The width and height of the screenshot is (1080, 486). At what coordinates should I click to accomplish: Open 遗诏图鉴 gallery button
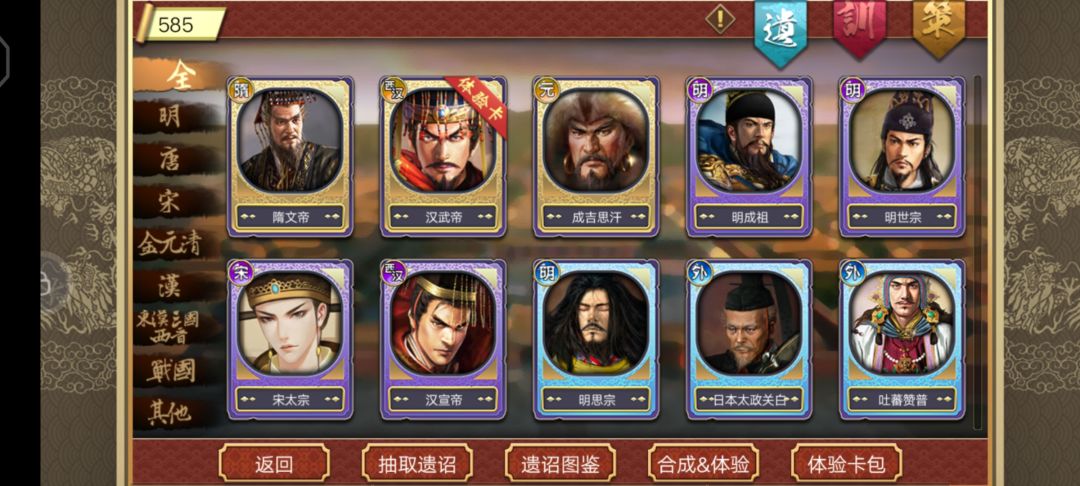point(560,463)
